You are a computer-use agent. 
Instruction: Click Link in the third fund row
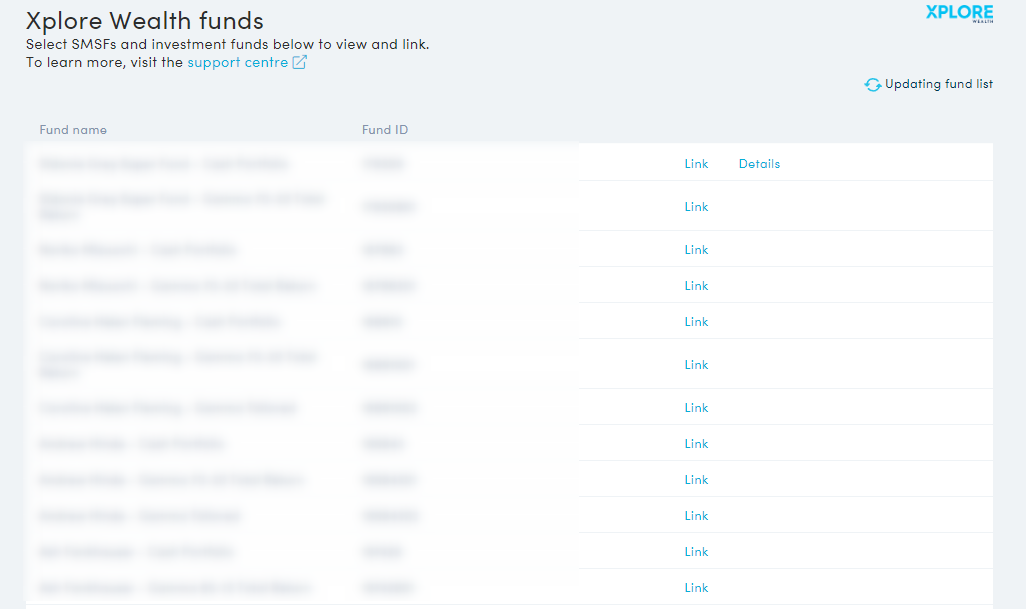click(x=696, y=250)
